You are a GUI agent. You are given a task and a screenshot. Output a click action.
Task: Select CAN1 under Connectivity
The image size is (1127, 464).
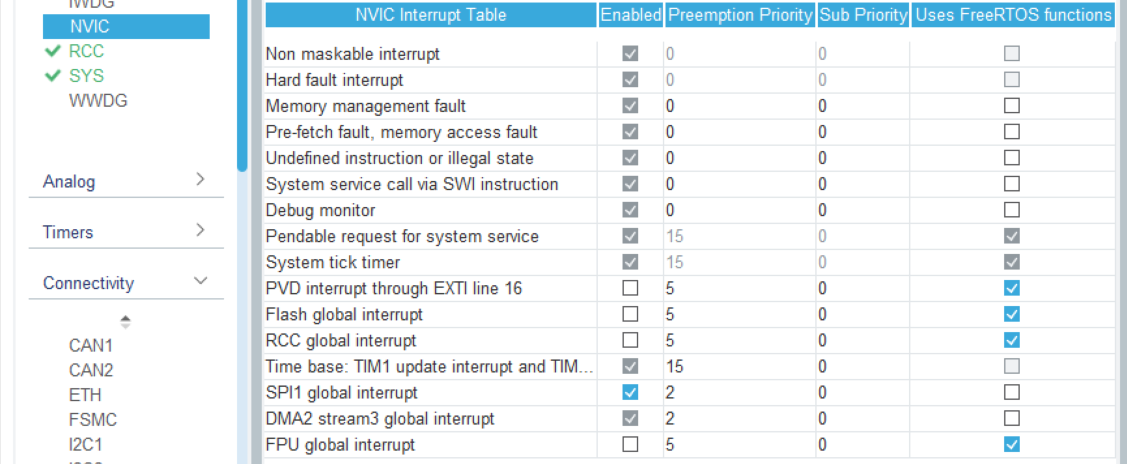click(x=91, y=346)
